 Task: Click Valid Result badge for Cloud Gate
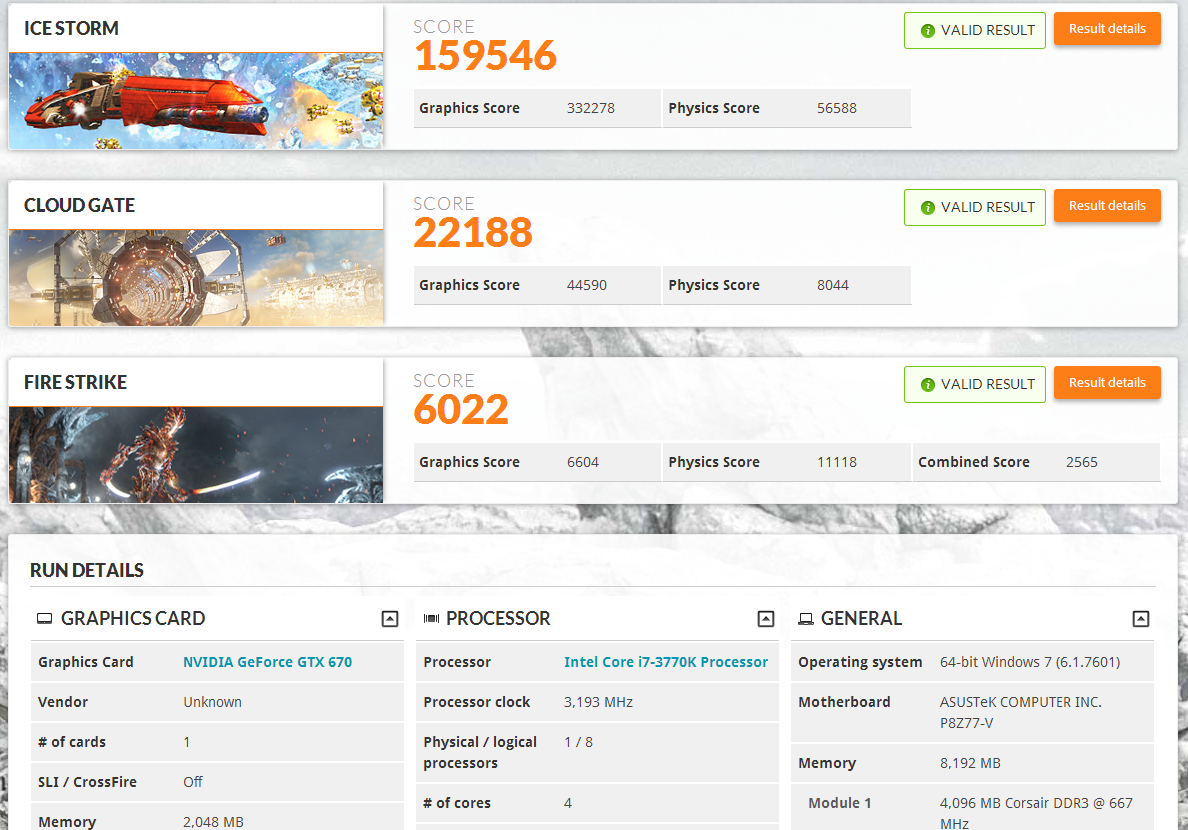tap(975, 208)
